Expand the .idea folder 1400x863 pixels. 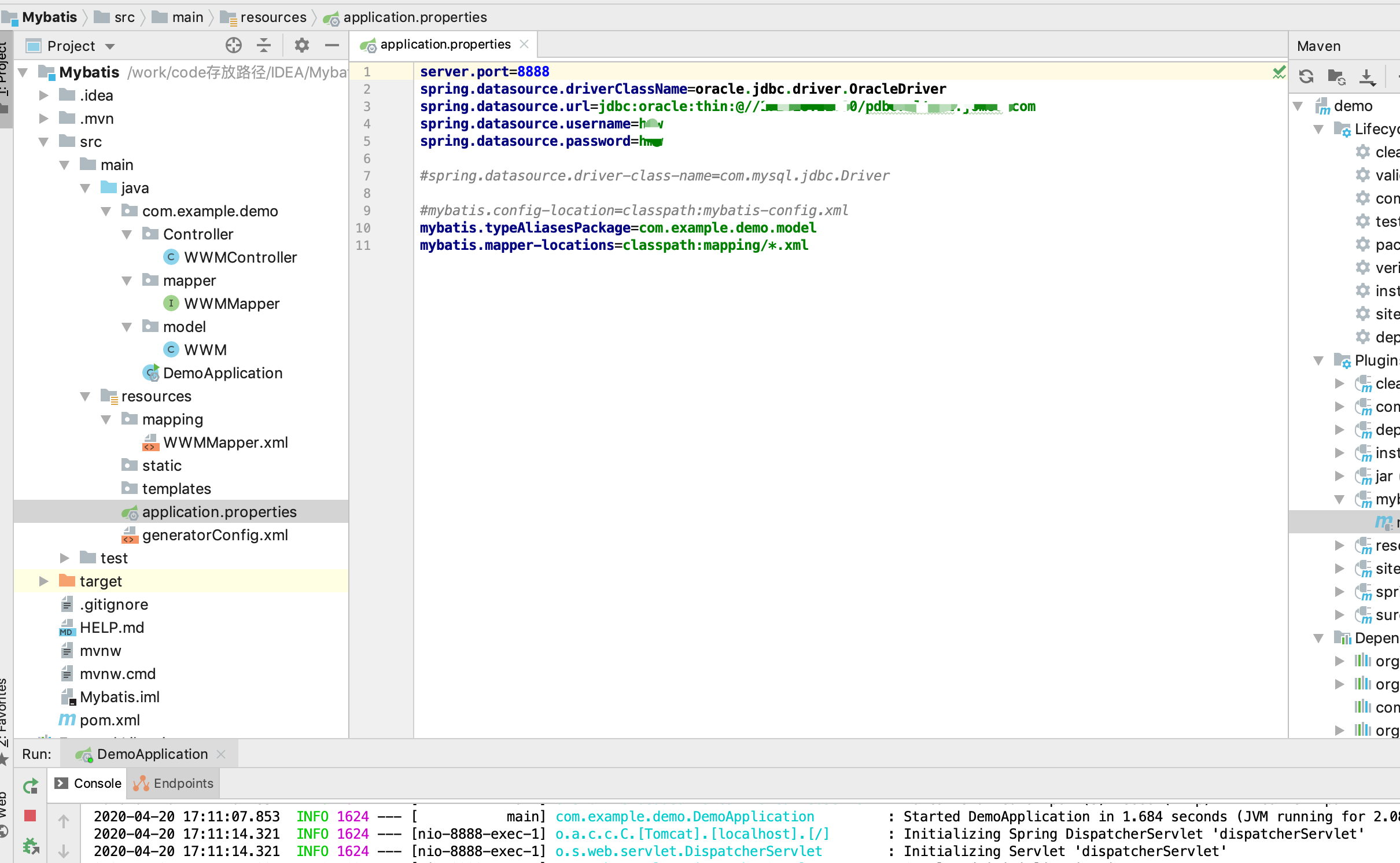pyautogui.click(x=43, y=95)
